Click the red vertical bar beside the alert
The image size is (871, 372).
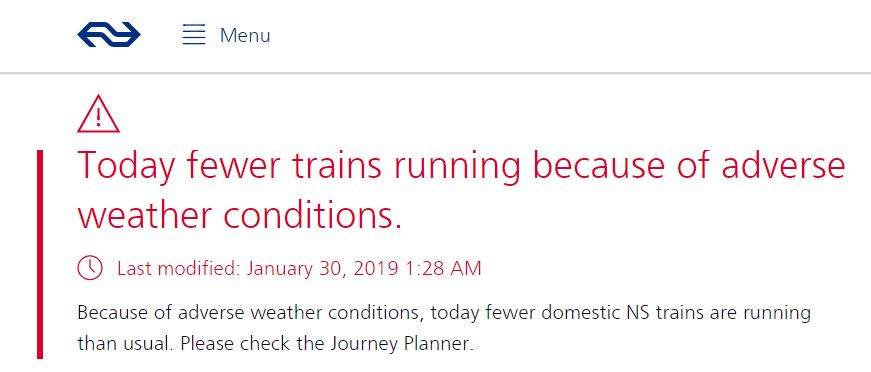(x=40, y=254)
